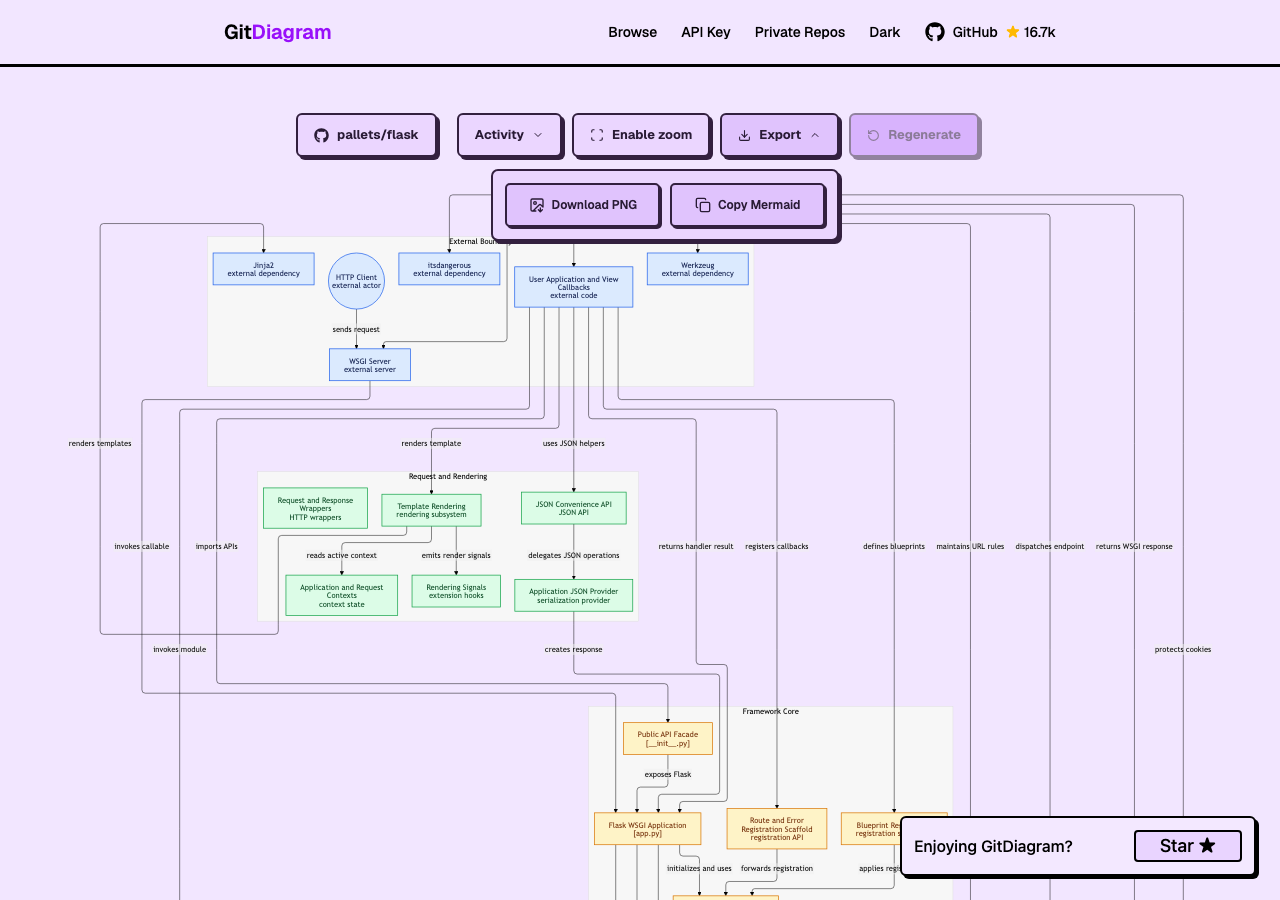Select the Flask WSGI Application node

click(x=647, y=829)
